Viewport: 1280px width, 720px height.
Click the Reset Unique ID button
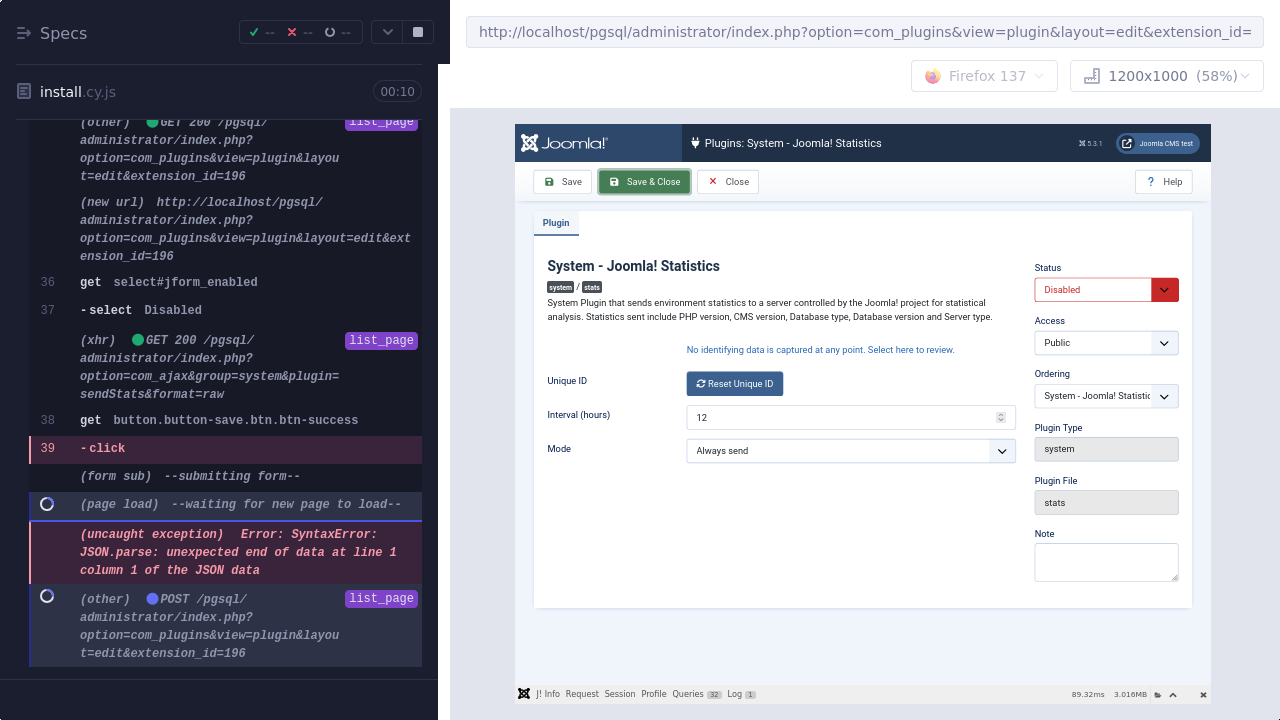735,384
